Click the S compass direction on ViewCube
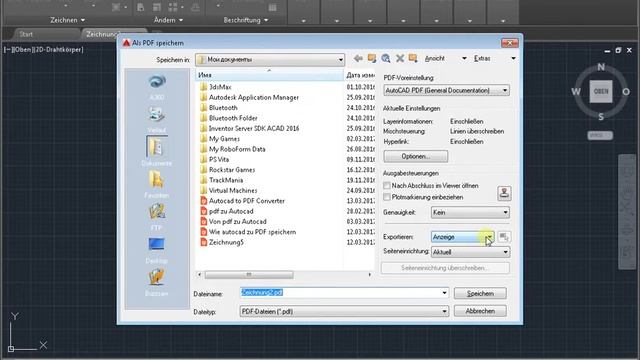The height and width of the screenshot is (360, 640). (601, 117)
